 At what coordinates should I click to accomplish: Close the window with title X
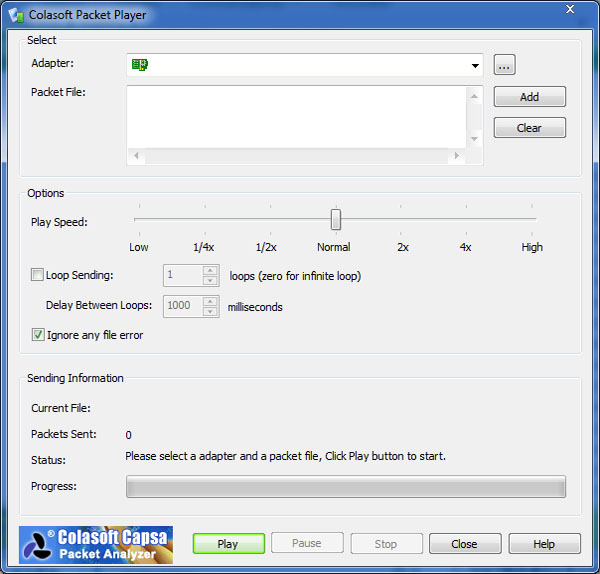tap(570, 9)
